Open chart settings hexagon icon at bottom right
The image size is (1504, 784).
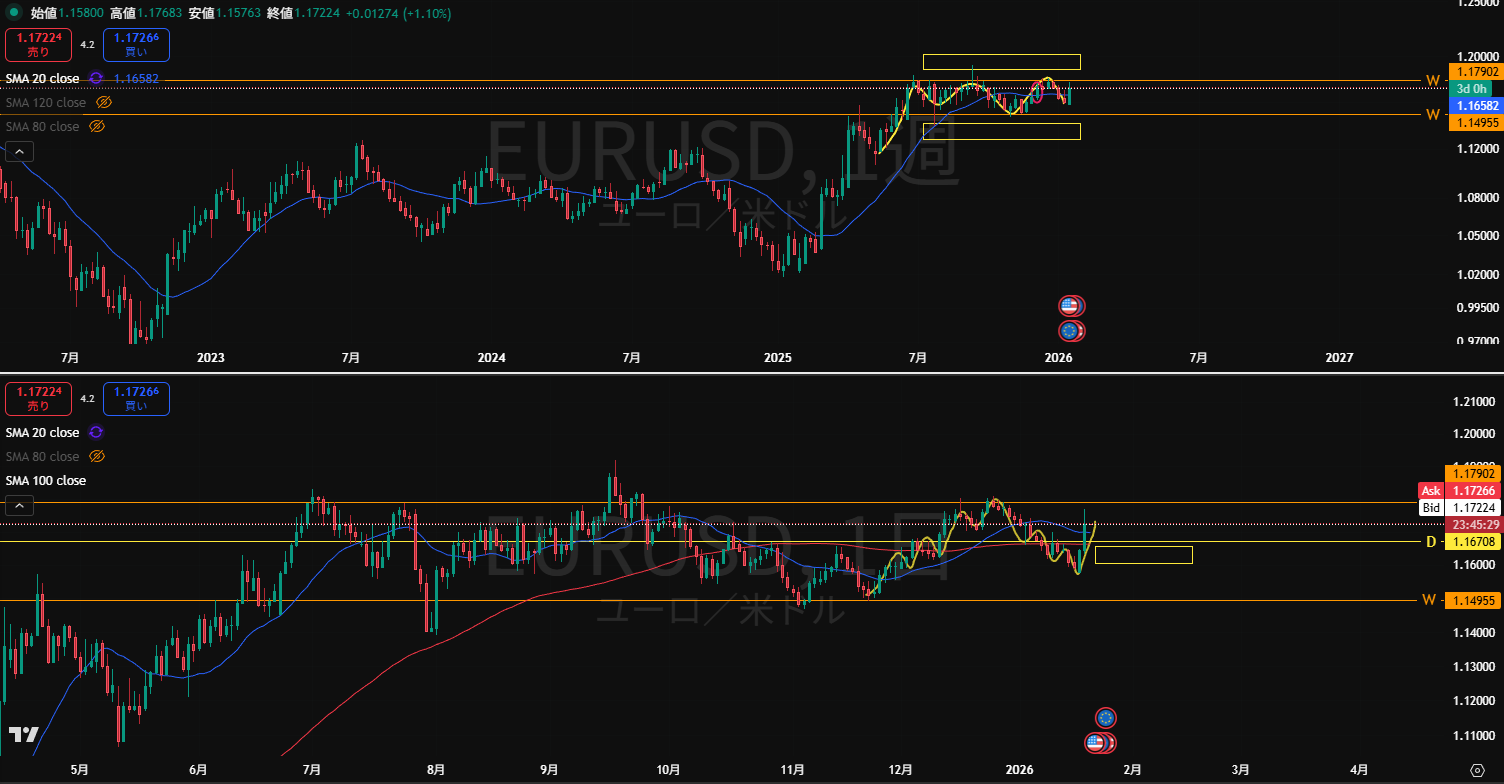point(1478,769)
